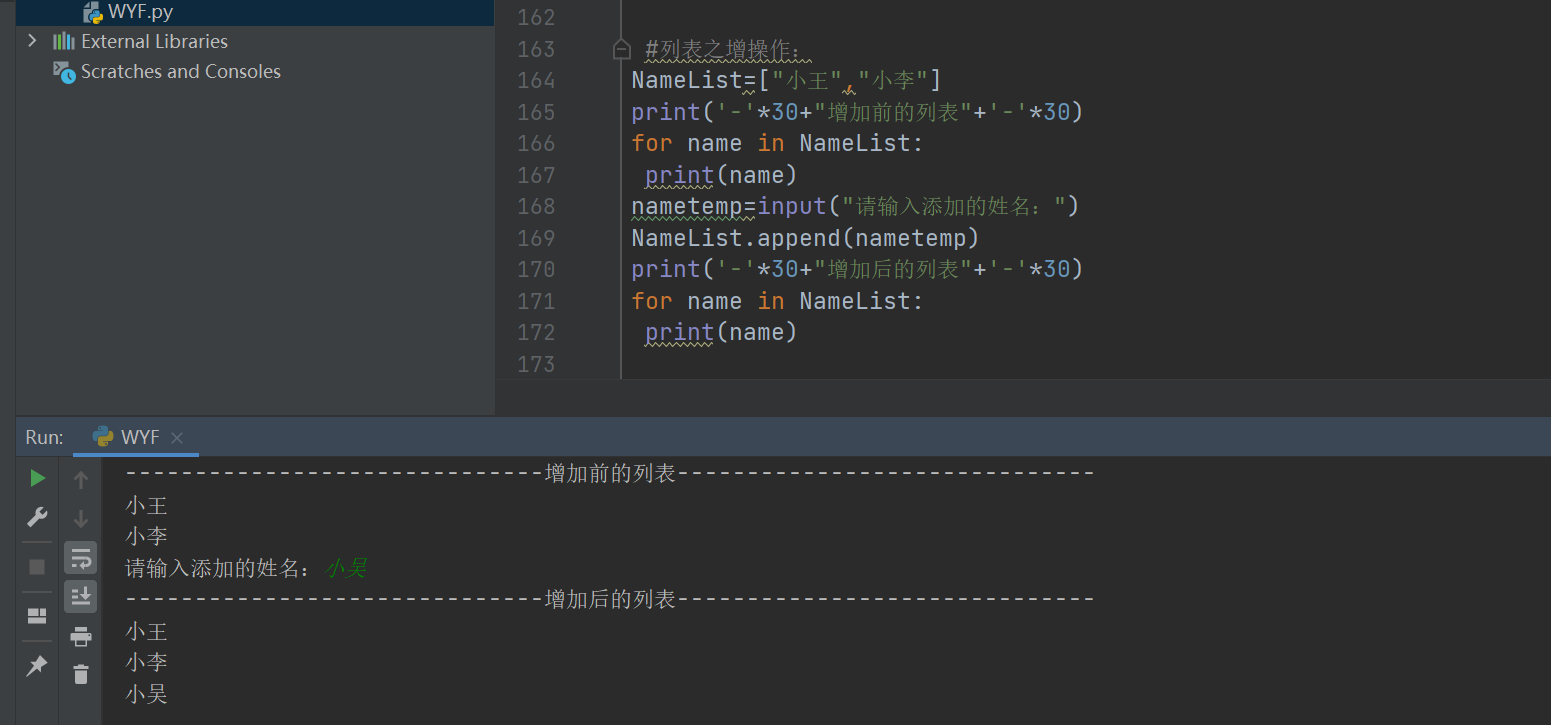The image size is (1551, 725).
Task: Print the console output
Action: 81,636
